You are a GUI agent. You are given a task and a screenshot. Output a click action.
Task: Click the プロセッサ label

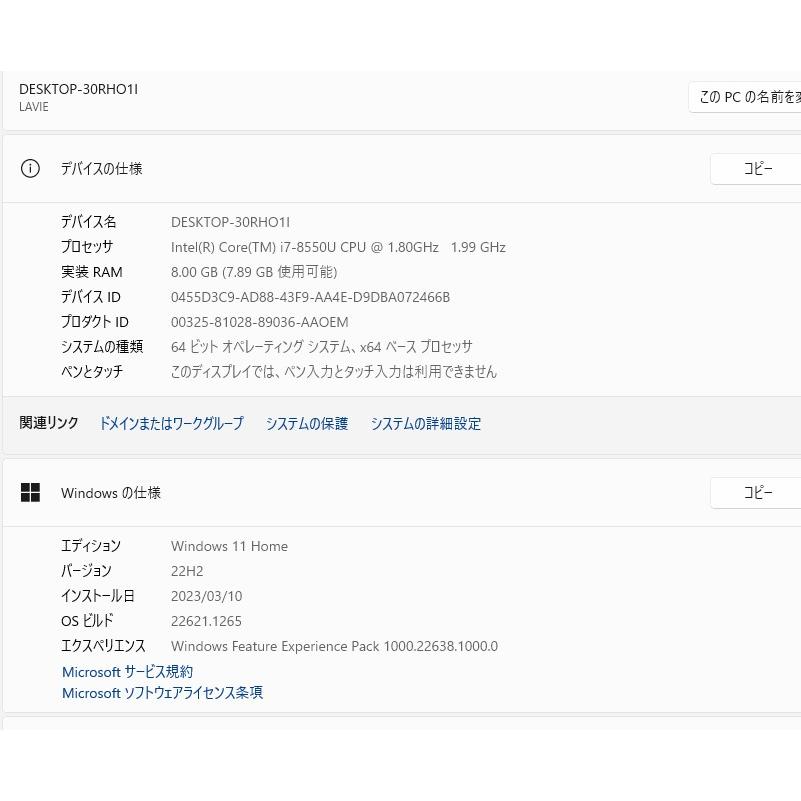87,247
